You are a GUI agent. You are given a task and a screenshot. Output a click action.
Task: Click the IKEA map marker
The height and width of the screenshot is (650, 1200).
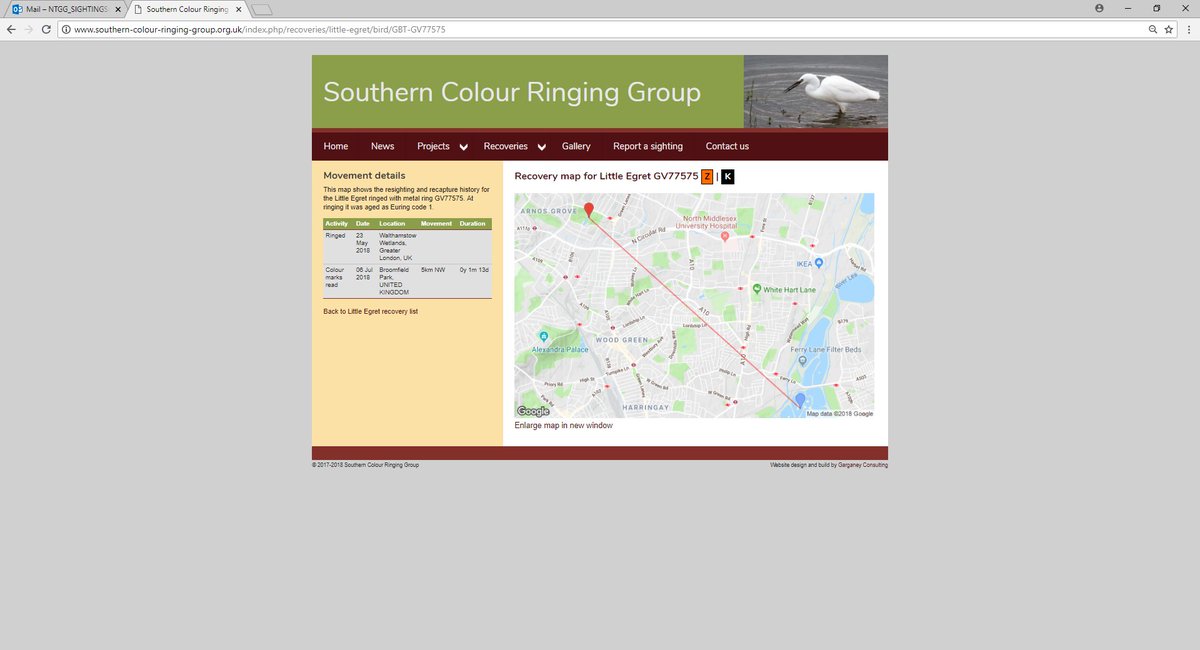coord(818,263)
